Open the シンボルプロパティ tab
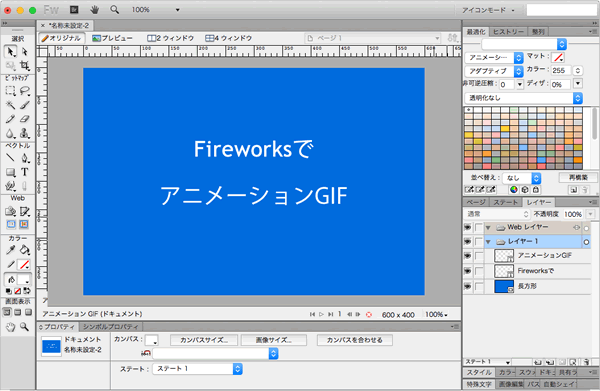This screenshot has width=600, height=391. 111,327
